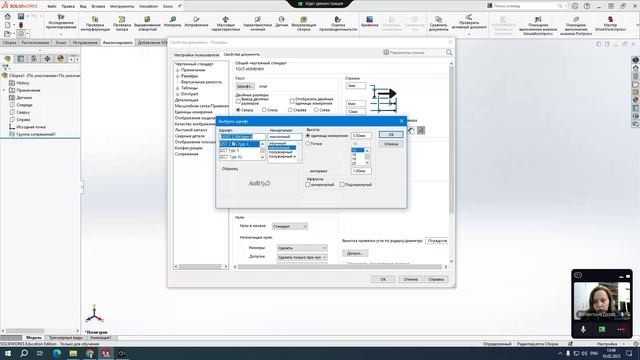Viewport: 640px width, 360px height.
Task: Click the New document icon
Action: pyautogui.click(x=7, y=25)
